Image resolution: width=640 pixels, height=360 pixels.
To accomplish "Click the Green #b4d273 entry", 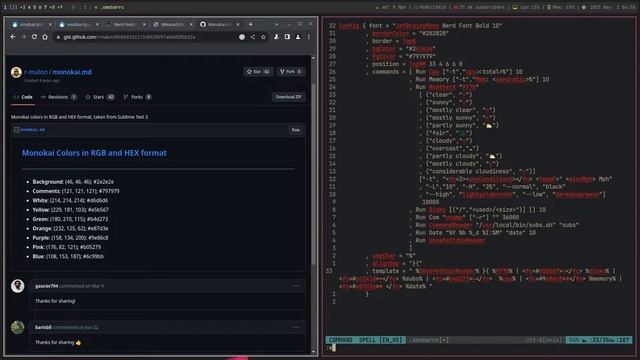I will click(70, 219).
